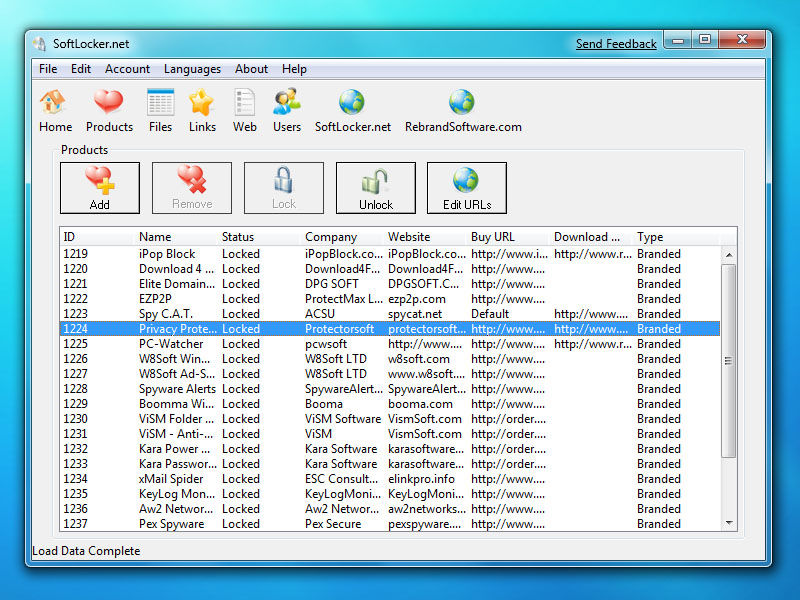Select the W8Soft Win... row

pyautogui.click(x=390, y=359)
